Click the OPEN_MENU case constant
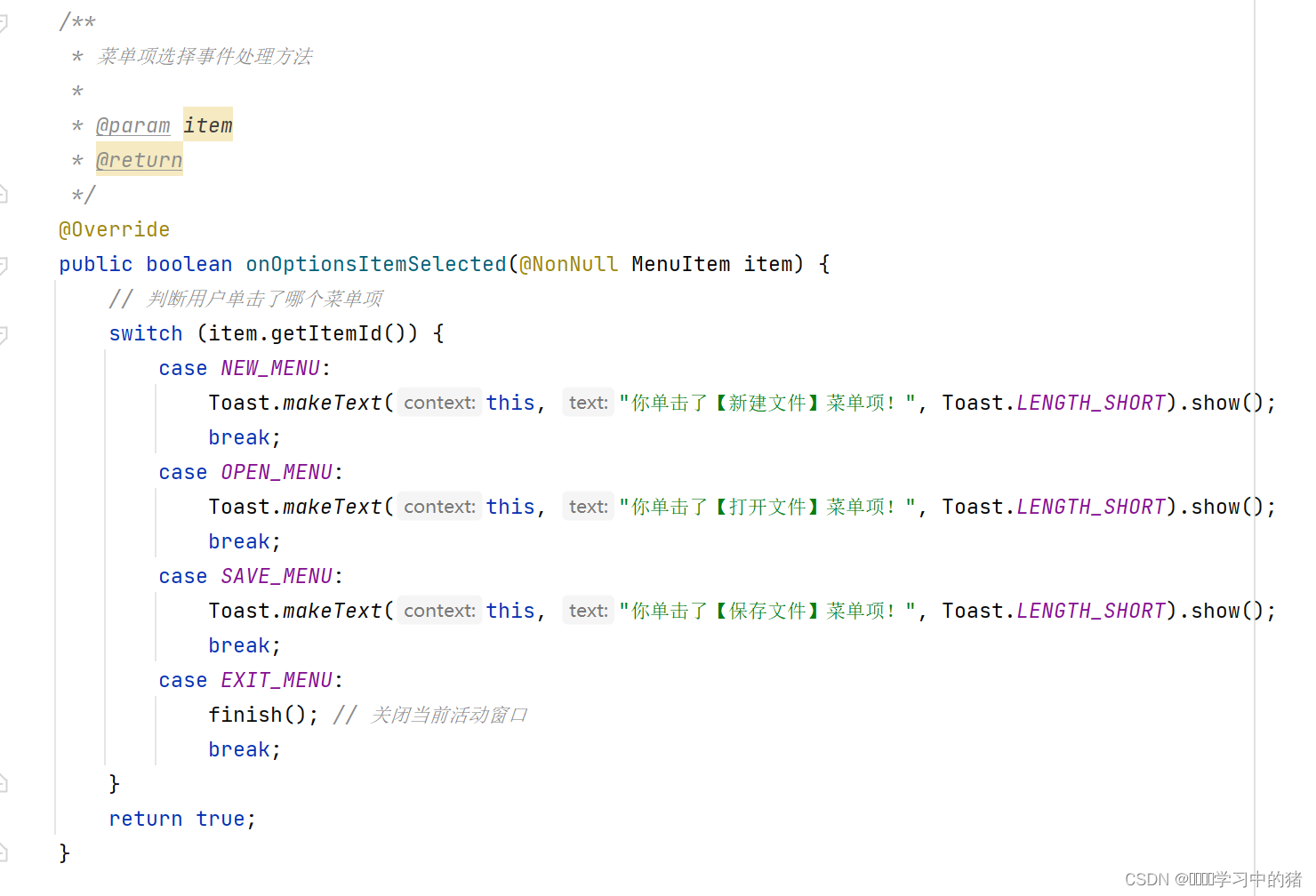Viewport: 1316px width, 896px height. pos(277,472)
